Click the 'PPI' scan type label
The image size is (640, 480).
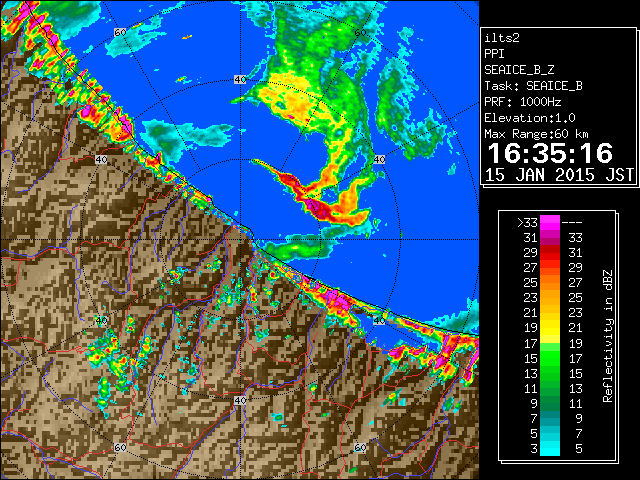click(494, 54)
